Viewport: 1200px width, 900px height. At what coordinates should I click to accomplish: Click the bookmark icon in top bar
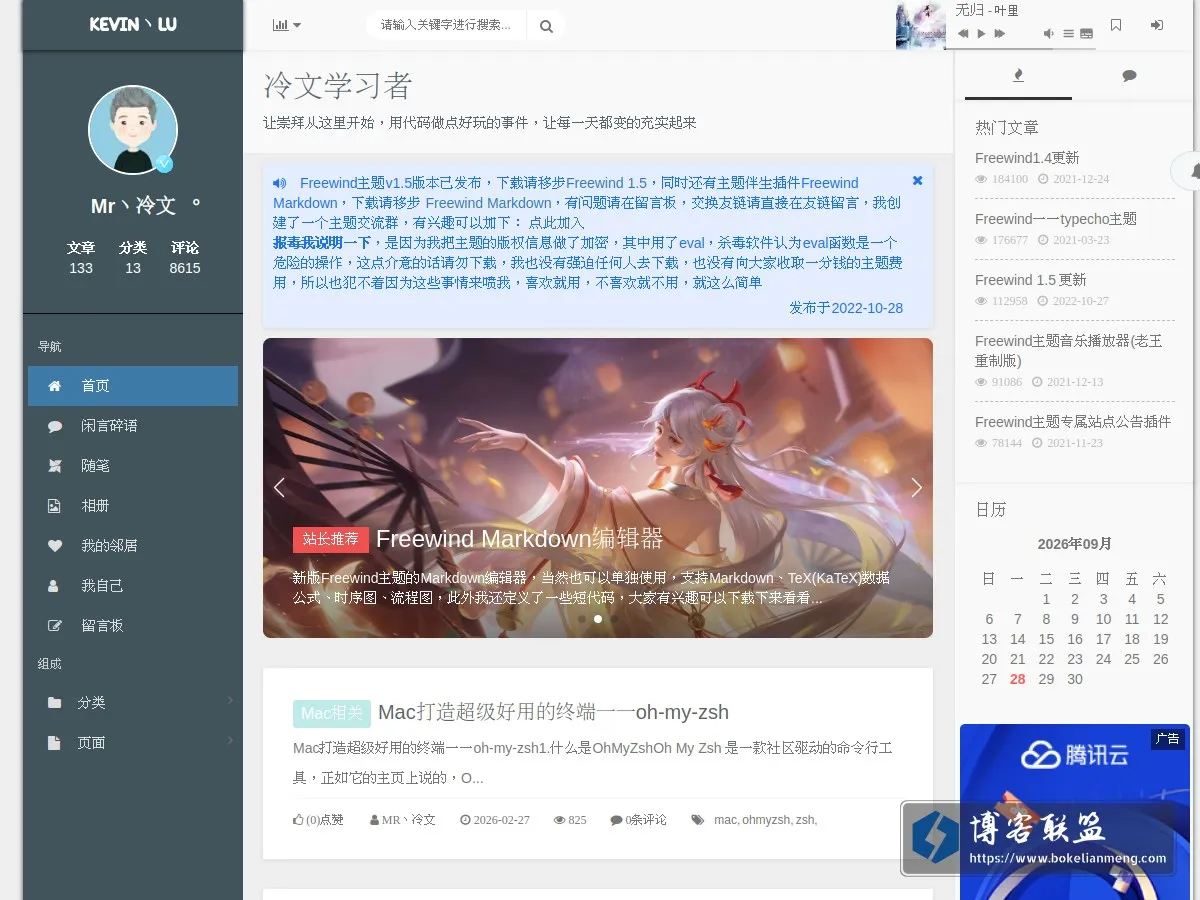pos(1116,25)
